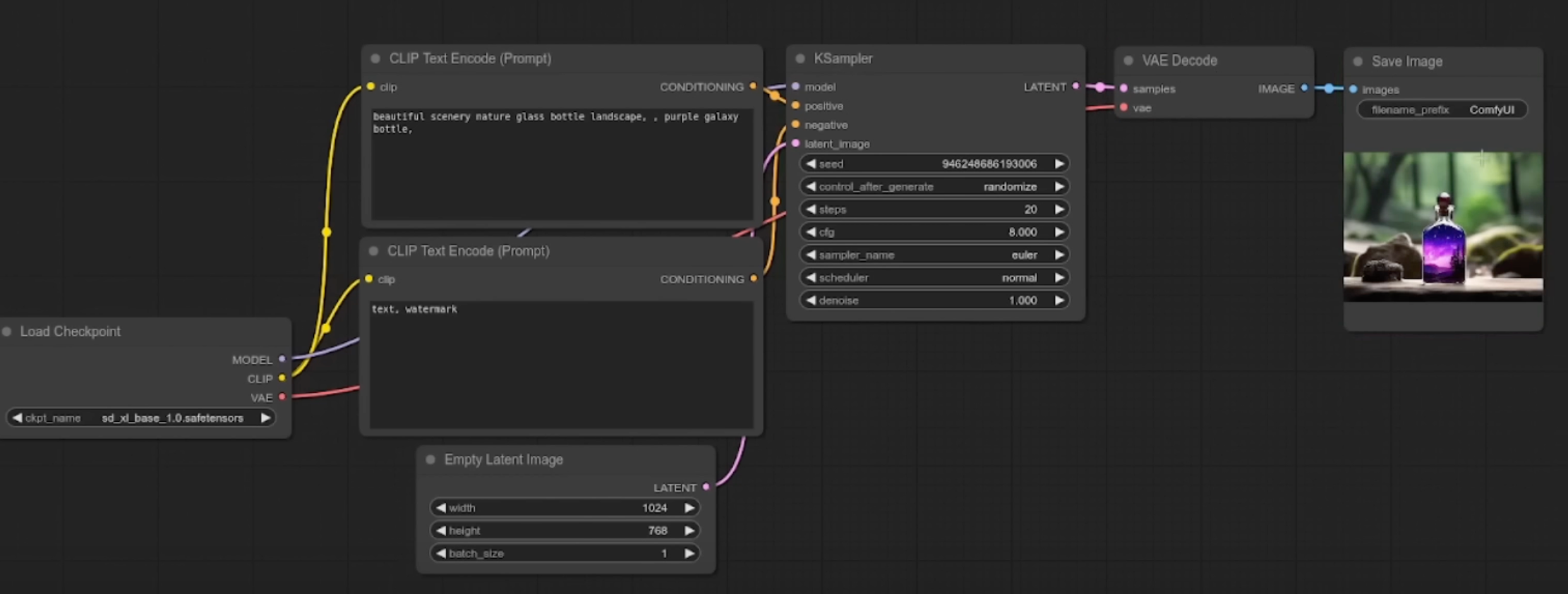
Task: Click the VAE Decode vae input socket
Action: point(1124,107)
